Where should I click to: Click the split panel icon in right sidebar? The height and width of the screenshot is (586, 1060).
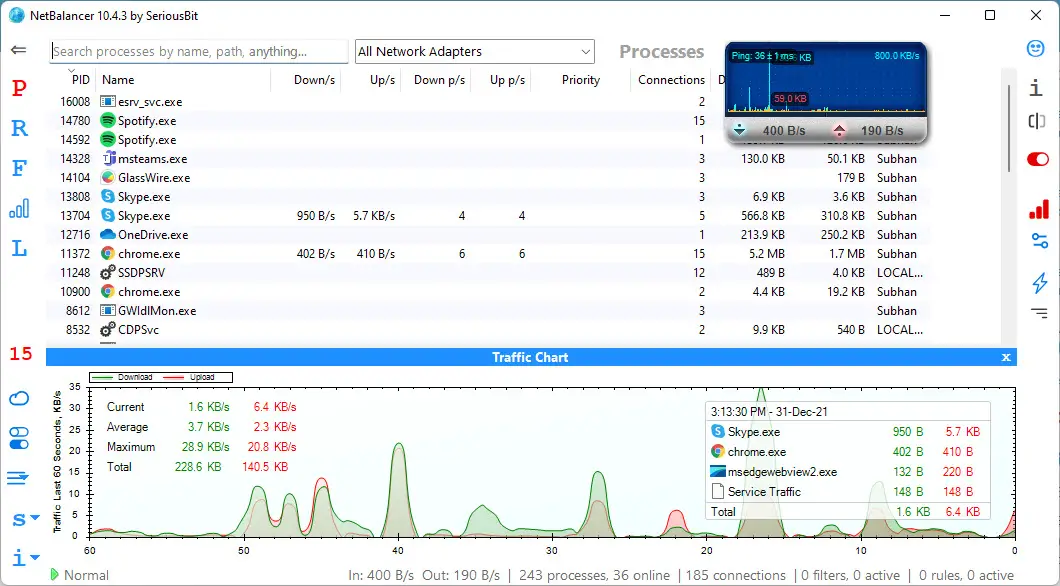point(1037,121)
